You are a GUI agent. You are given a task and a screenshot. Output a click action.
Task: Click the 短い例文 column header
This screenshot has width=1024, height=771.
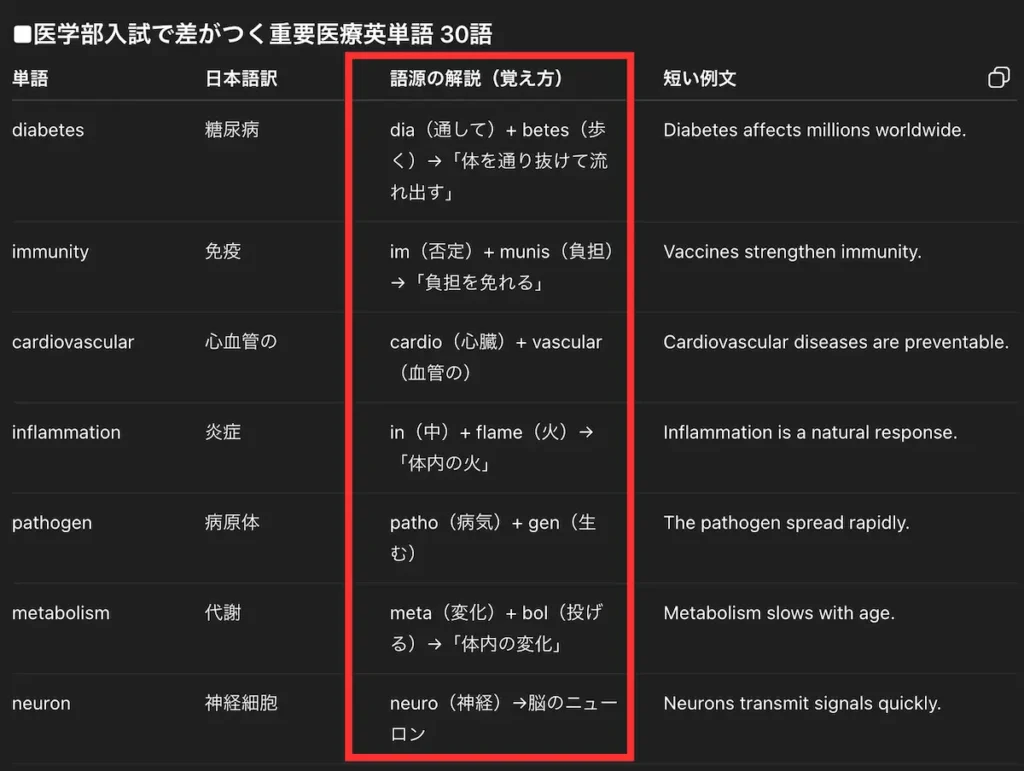click(697, 77)
